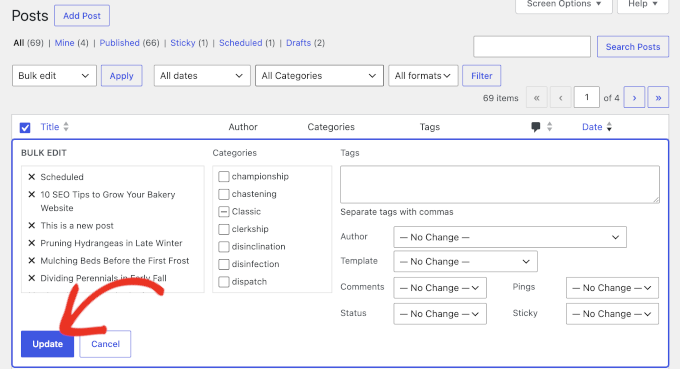Screen dimensions: 680x369
Task: Remove 'This is a new post' from bulk edit
Action: [31, 225]
